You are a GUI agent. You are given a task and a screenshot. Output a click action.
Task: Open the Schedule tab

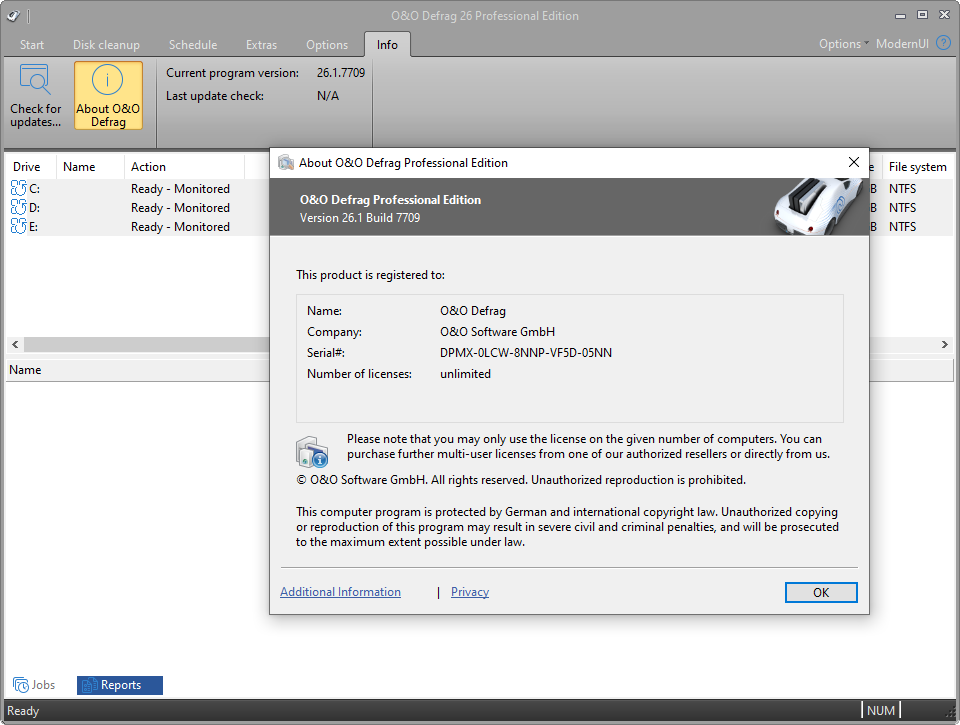(193, 45)
